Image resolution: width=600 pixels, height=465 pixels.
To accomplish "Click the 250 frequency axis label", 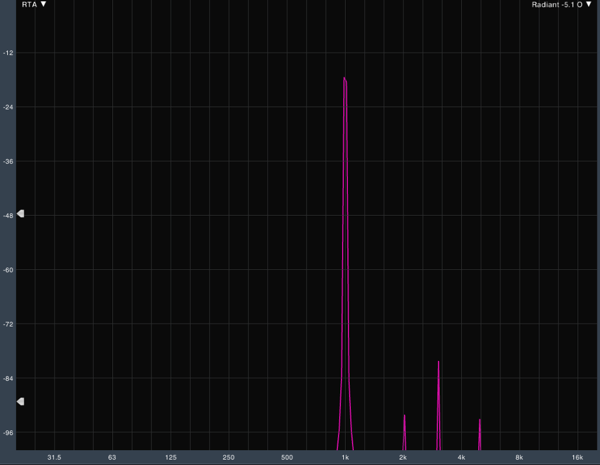I will [x=228, y=457].
